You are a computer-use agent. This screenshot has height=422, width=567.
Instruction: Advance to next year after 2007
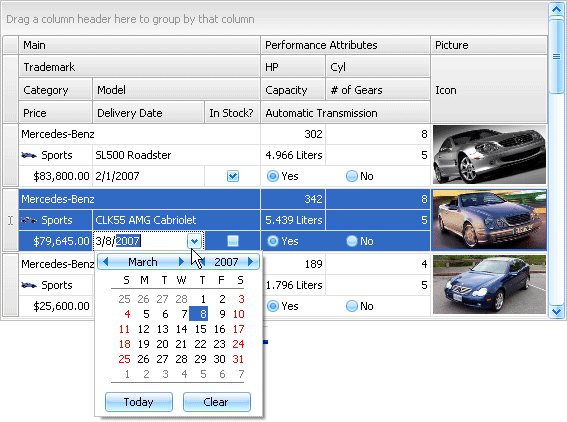[x=251, y=262]
